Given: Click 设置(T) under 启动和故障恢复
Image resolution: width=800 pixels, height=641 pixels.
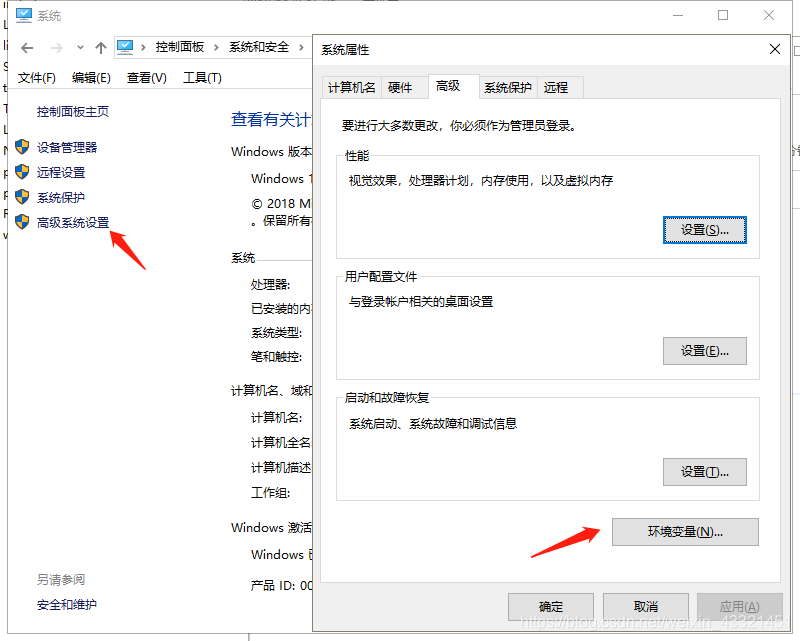Looking at the screenshot, I should 703,471.
